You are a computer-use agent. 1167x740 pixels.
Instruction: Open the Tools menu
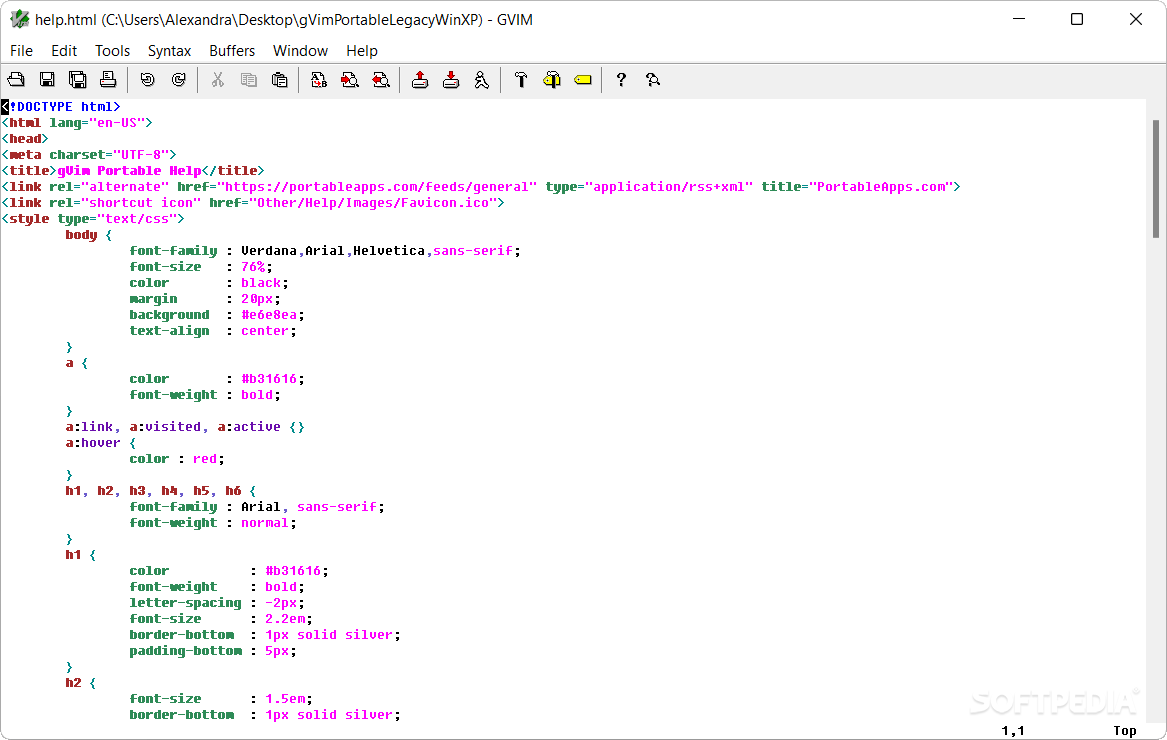tap(112, 51)
